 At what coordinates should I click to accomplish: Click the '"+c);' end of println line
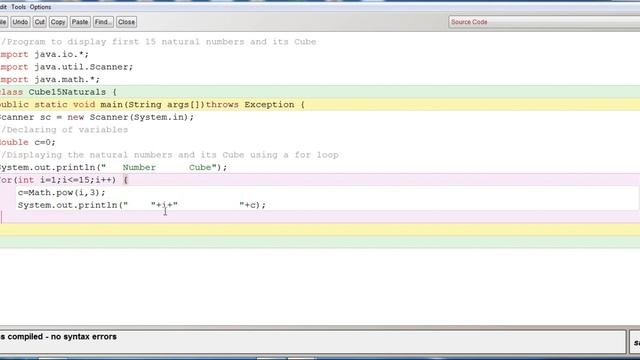[252, 205]
